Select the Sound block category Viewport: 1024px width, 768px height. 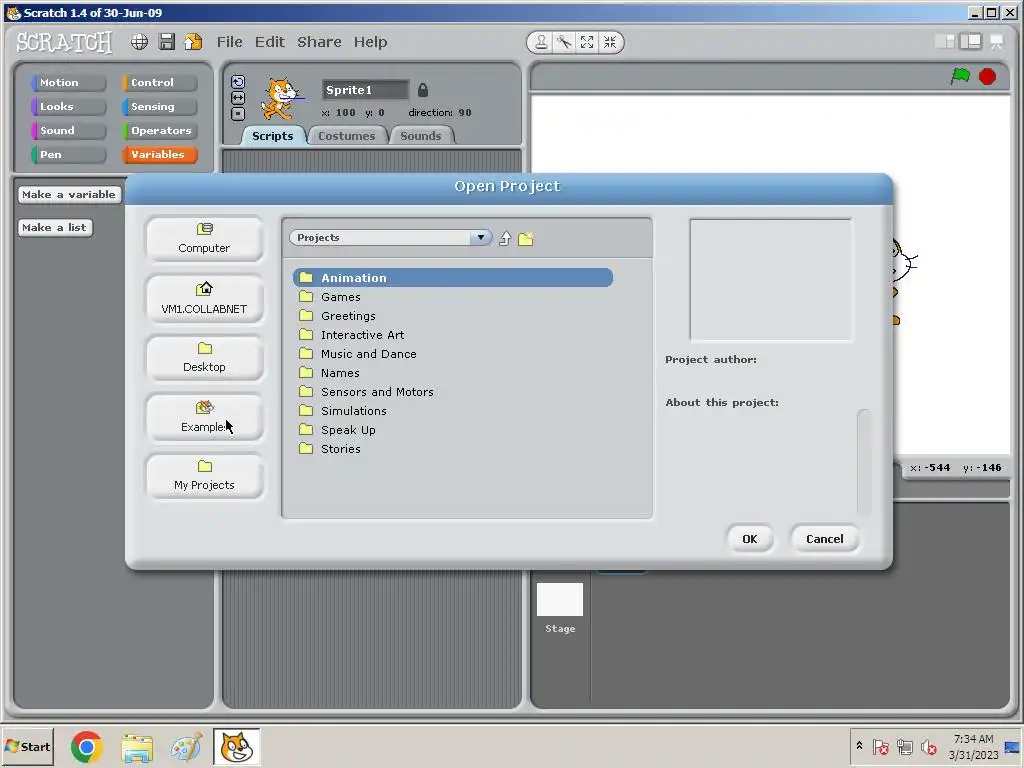68,131
